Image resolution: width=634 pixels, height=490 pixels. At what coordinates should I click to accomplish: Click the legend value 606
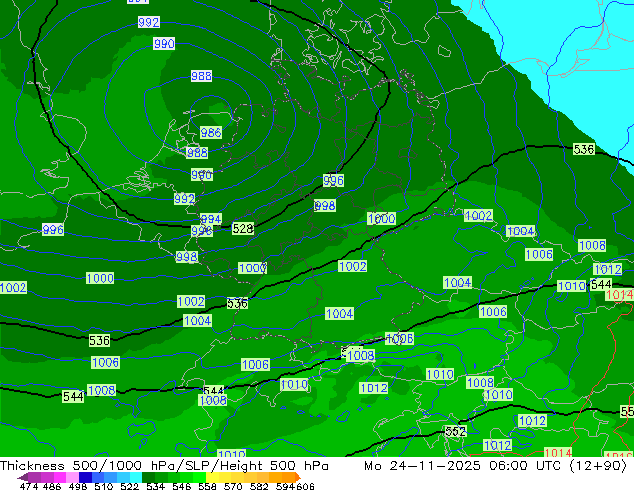pyautogui.click(x=305, y=486)
